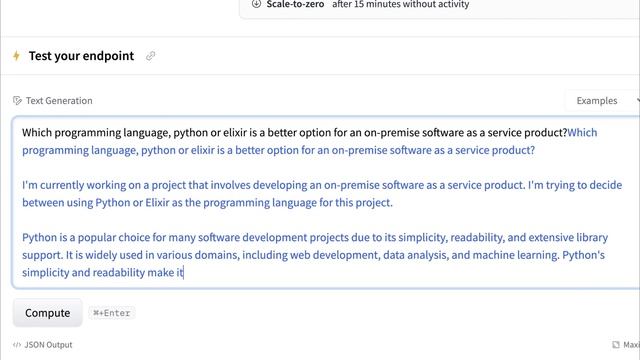Click the 'Test your endpoint' heading

tap(81, 56)
